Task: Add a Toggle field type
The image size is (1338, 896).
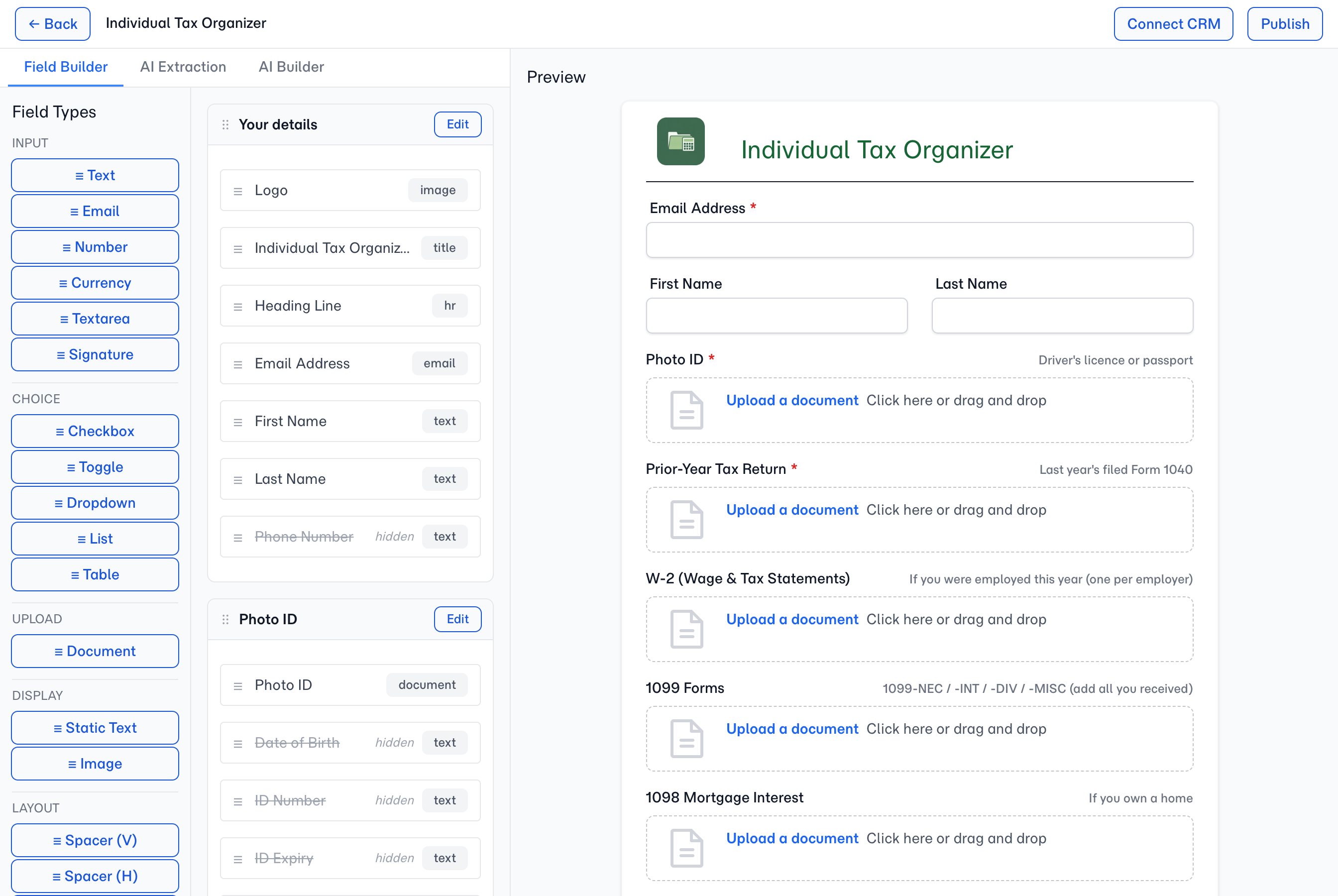Action: tap(95, 467)
